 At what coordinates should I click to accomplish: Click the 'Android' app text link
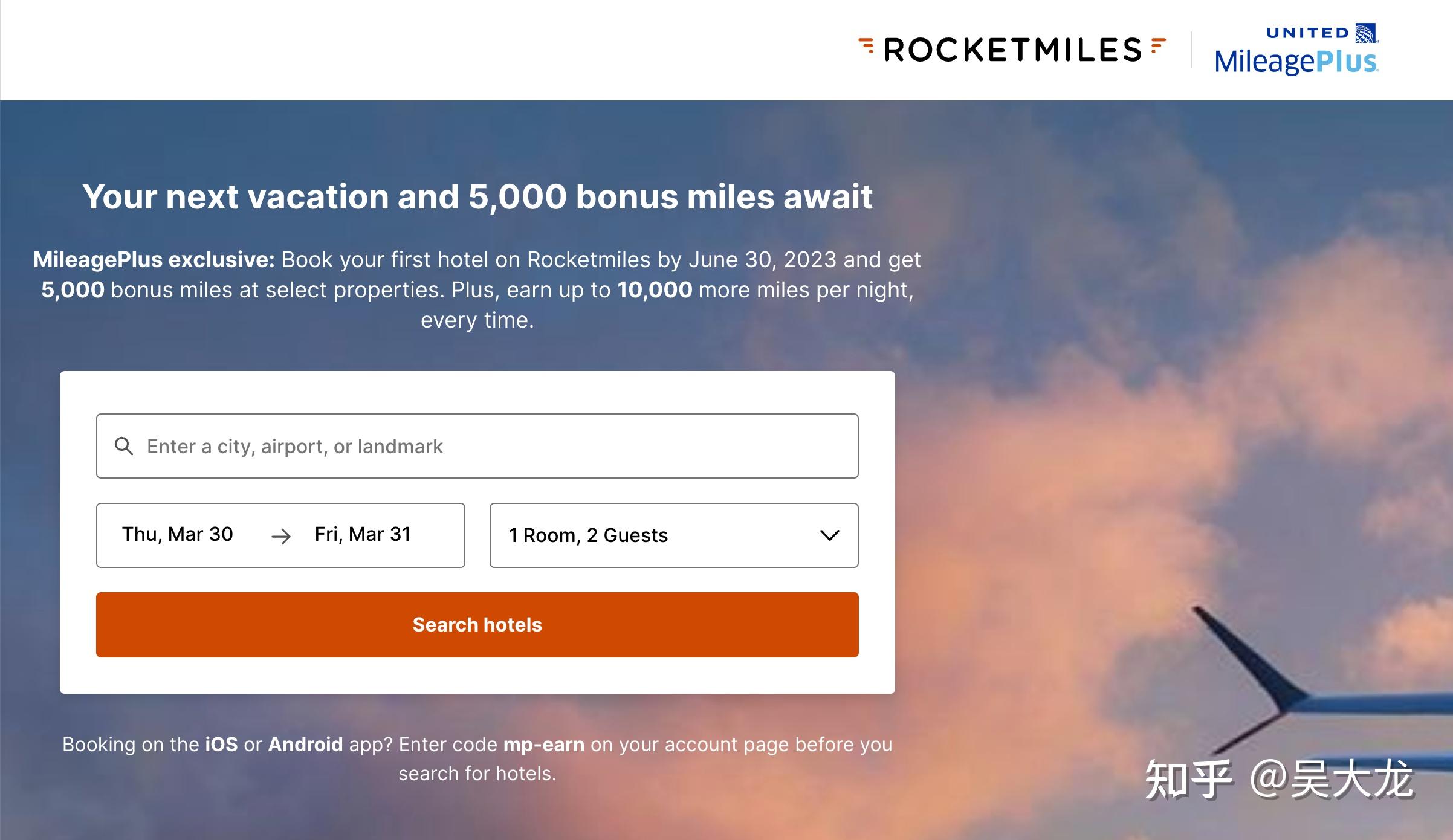(x=306, y=745)
